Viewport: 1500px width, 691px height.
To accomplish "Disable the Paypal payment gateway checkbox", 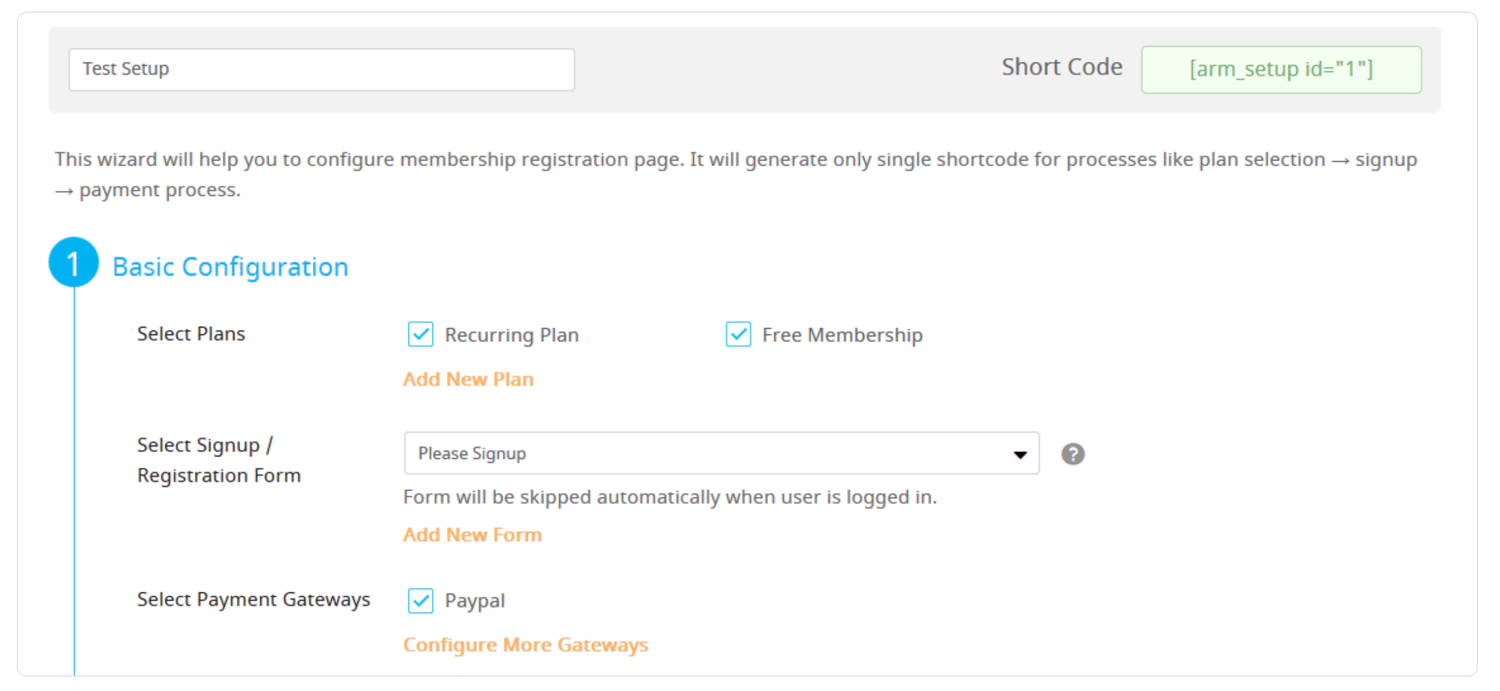I will 421,600.
